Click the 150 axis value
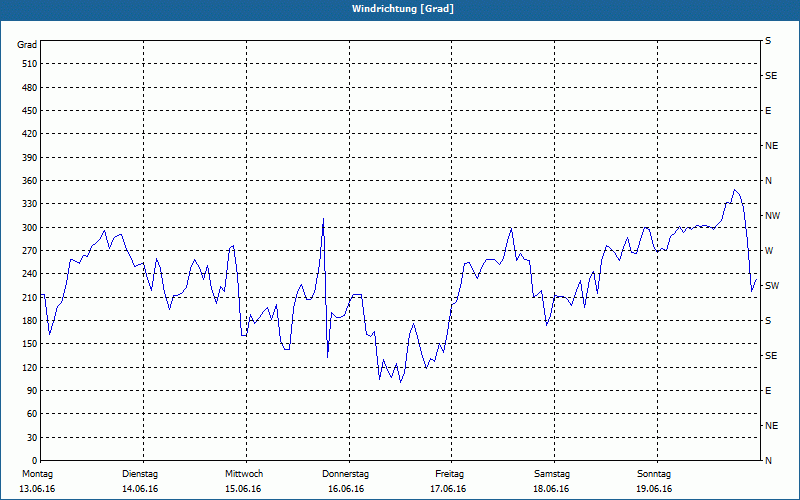 (29, 344)
